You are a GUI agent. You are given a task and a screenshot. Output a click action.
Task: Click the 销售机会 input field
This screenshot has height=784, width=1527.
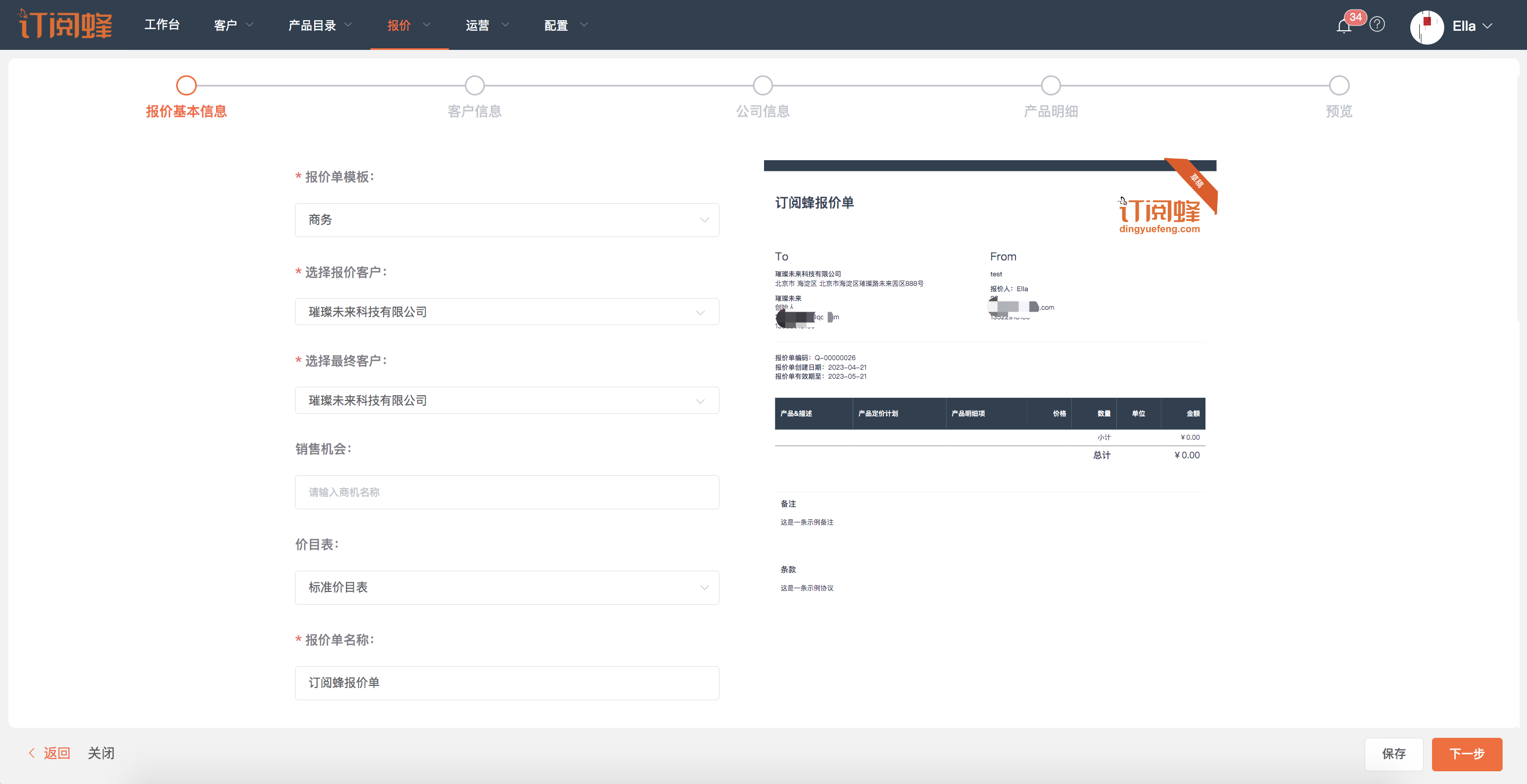(x=507, y=492)
